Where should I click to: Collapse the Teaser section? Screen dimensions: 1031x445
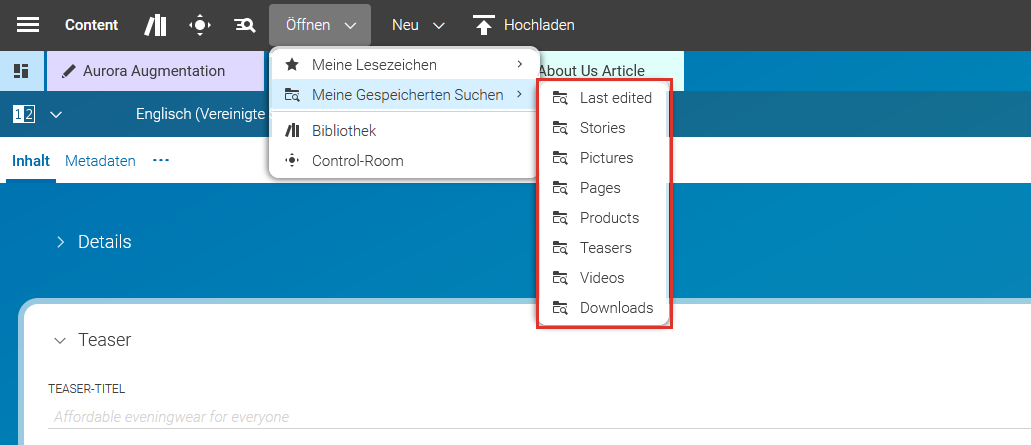click(x=60, y=340)
